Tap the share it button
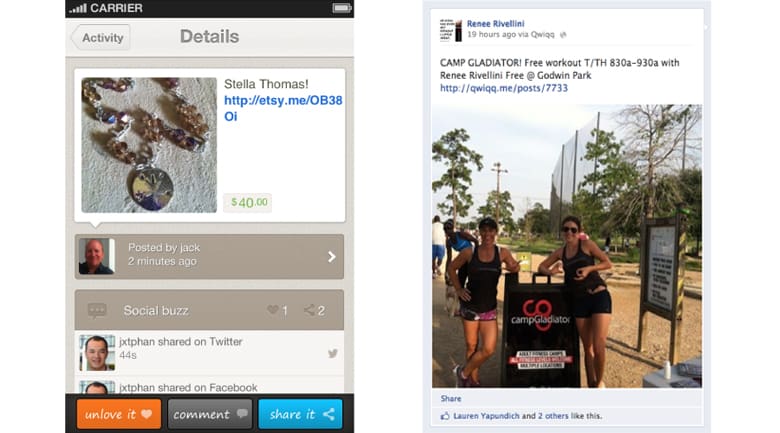 point(300,414)
